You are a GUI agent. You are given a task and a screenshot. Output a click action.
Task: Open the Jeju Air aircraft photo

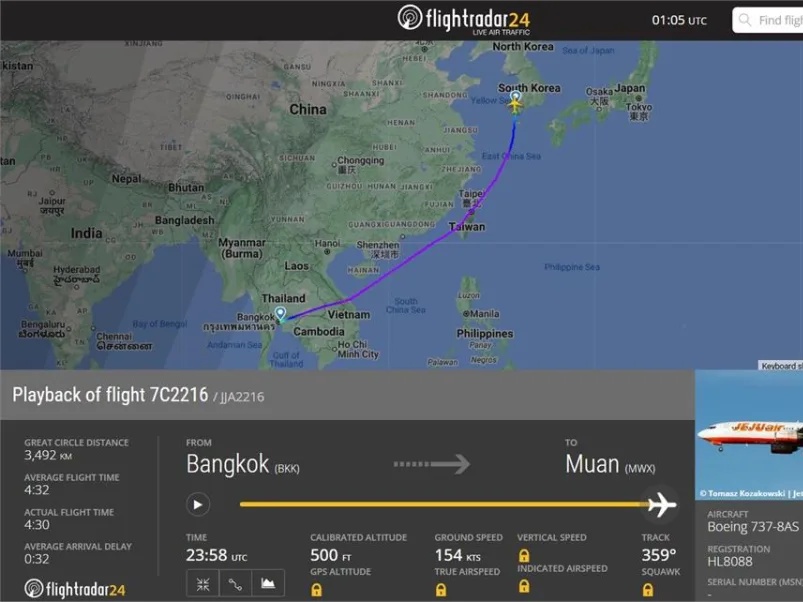[x=749, y=435]
